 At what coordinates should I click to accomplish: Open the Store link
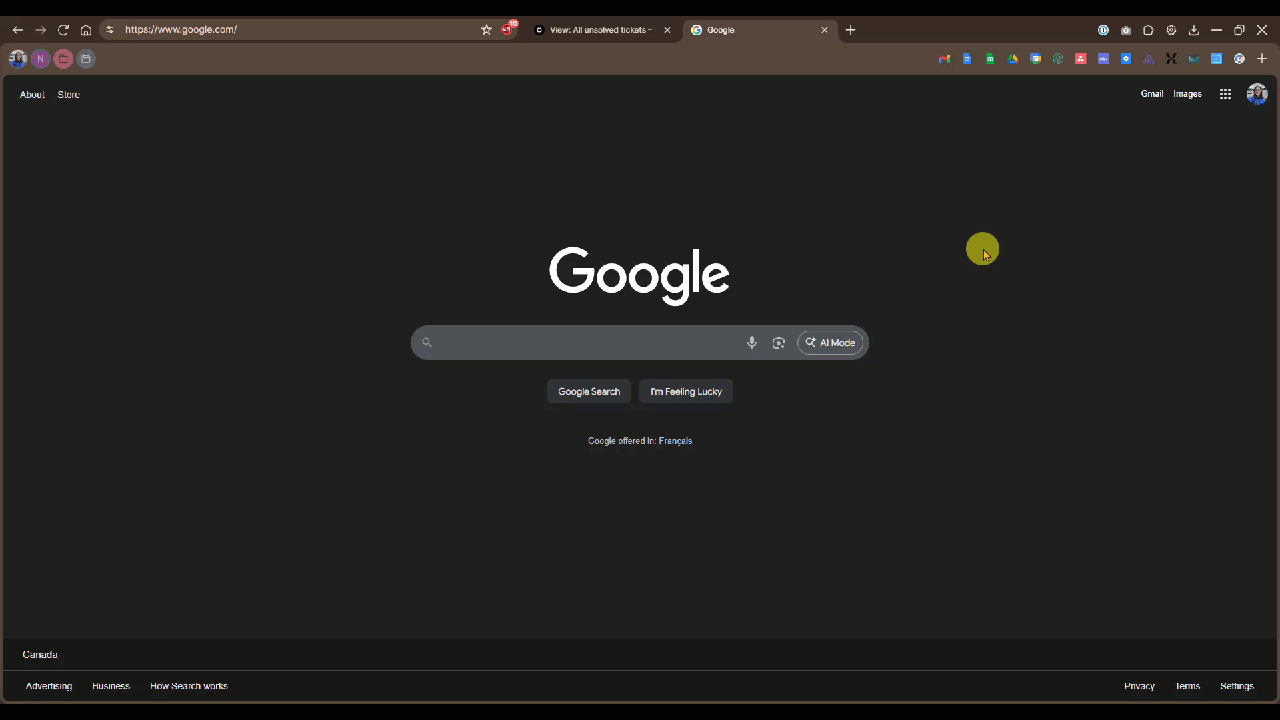pos(69,94)
